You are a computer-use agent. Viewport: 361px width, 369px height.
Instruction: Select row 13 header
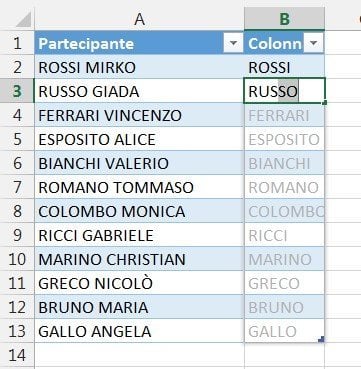tap(17, 331)
